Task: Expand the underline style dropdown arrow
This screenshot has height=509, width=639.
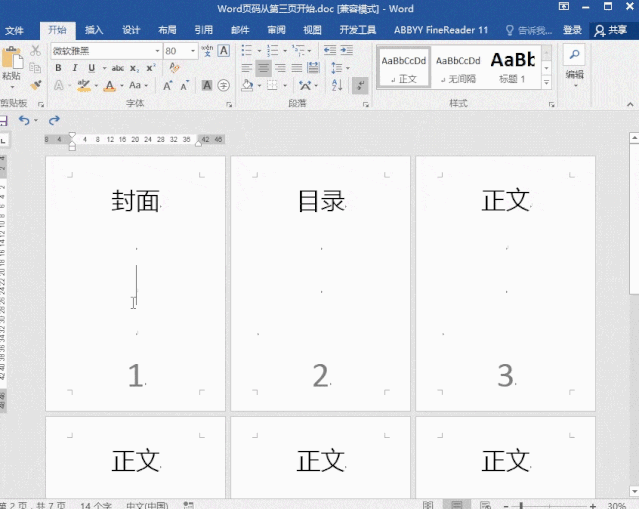Action: (104, 68)
